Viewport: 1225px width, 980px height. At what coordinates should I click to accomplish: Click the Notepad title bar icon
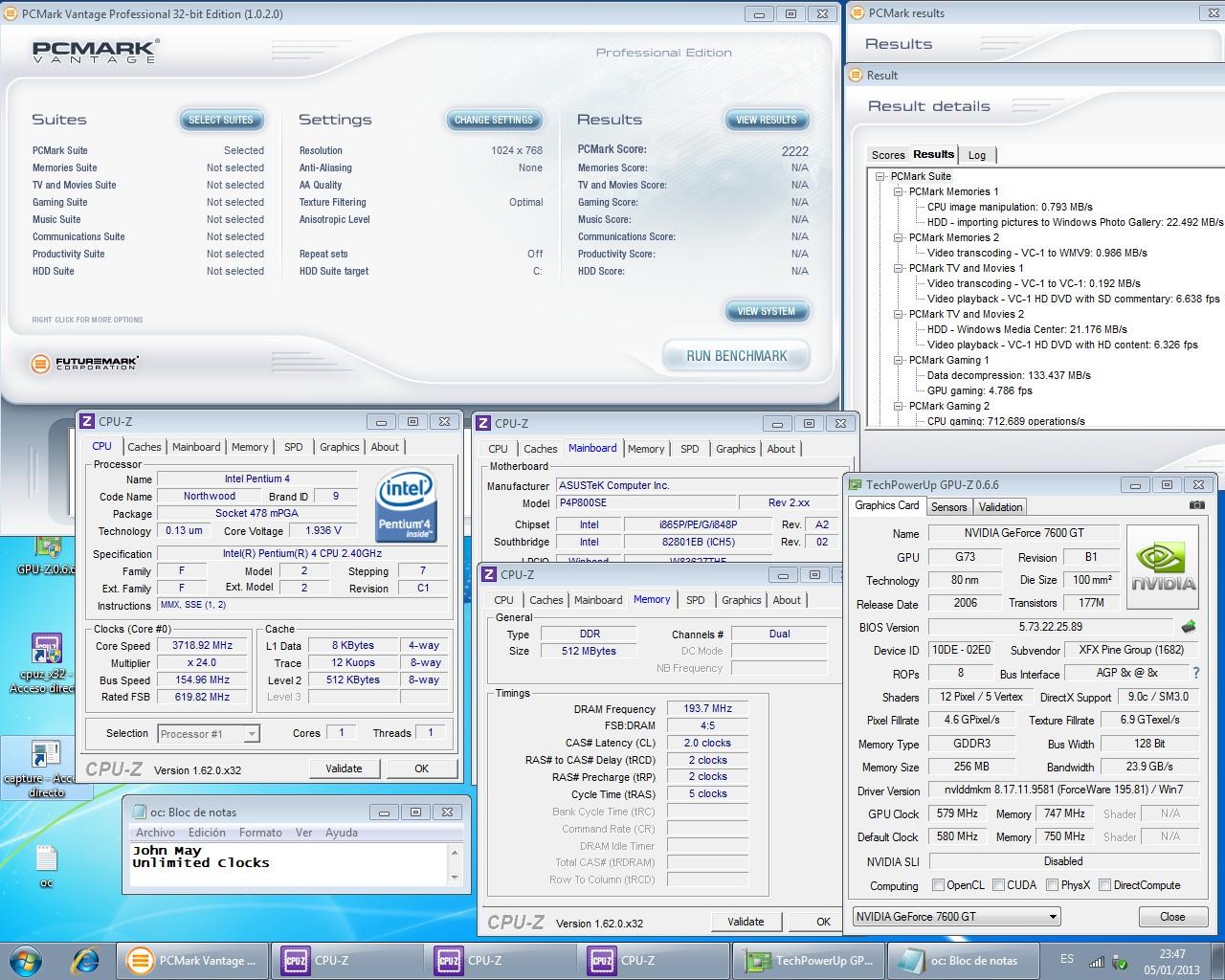tap(140, 812)
